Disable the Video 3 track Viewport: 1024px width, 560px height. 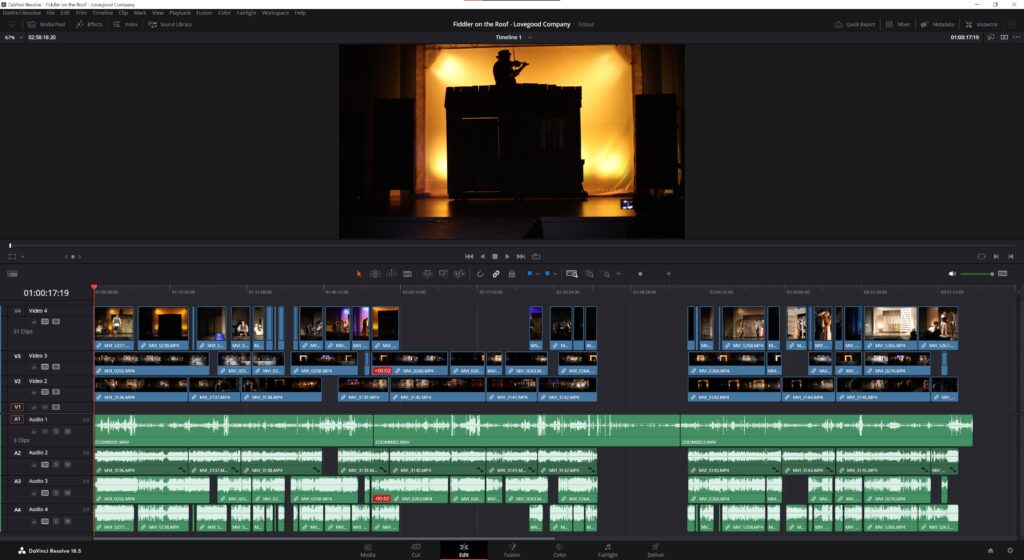coord(56,365)
